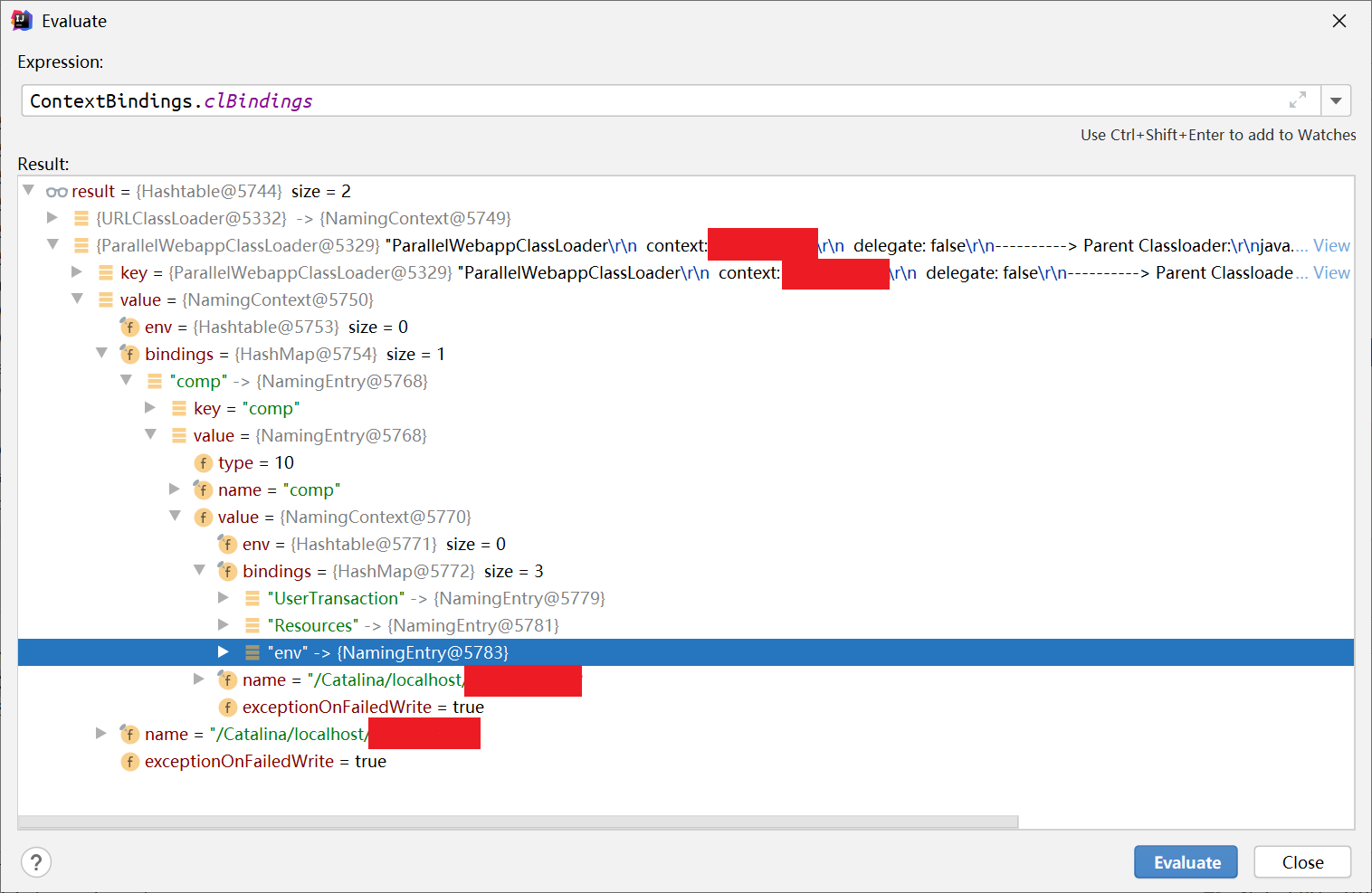Click field icon of env = Hashtable@5753
The height and width of the screenshot is (893, 1372).
pyautogui.click(x=129, y=327)
